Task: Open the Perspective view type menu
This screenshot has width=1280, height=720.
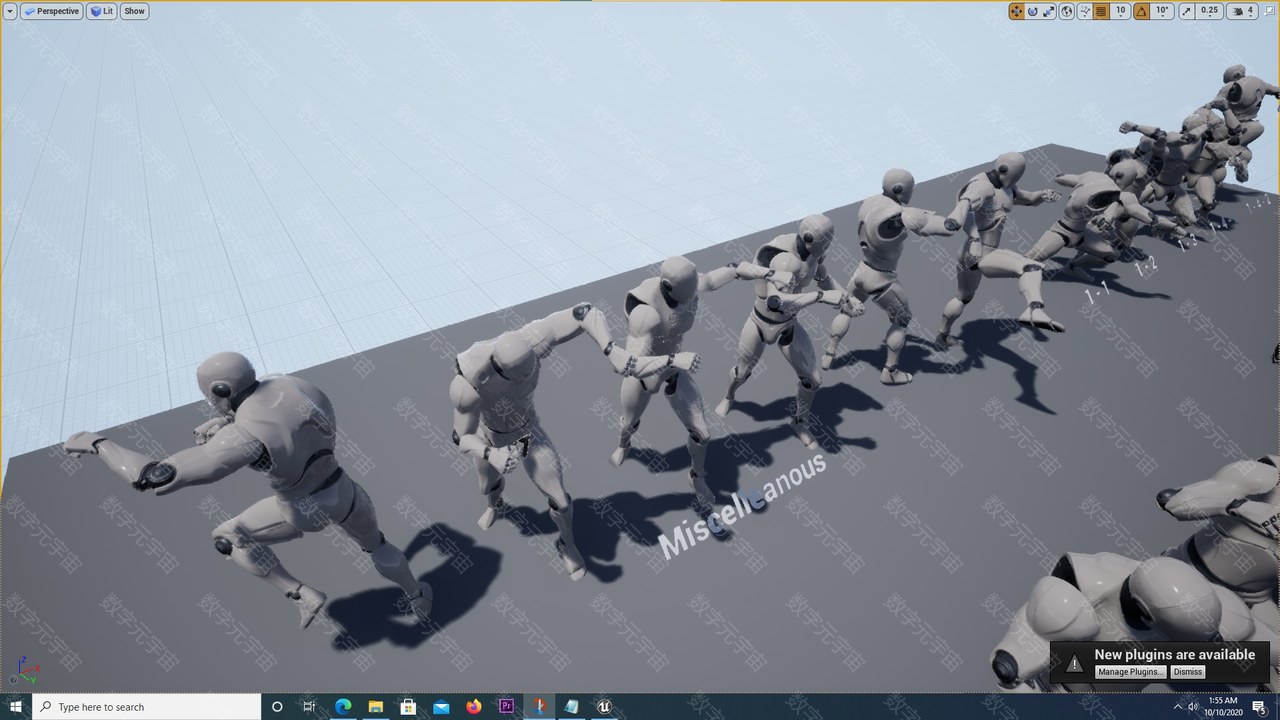Action: (x=52, y=11)
